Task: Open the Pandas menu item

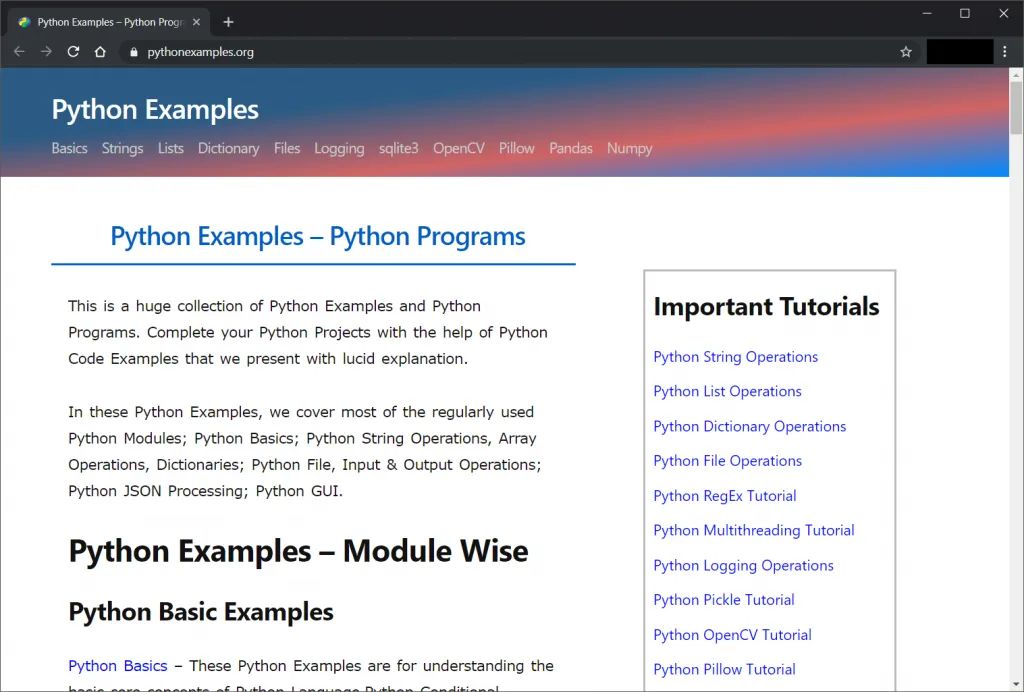Action: click(x=571, y=148)
